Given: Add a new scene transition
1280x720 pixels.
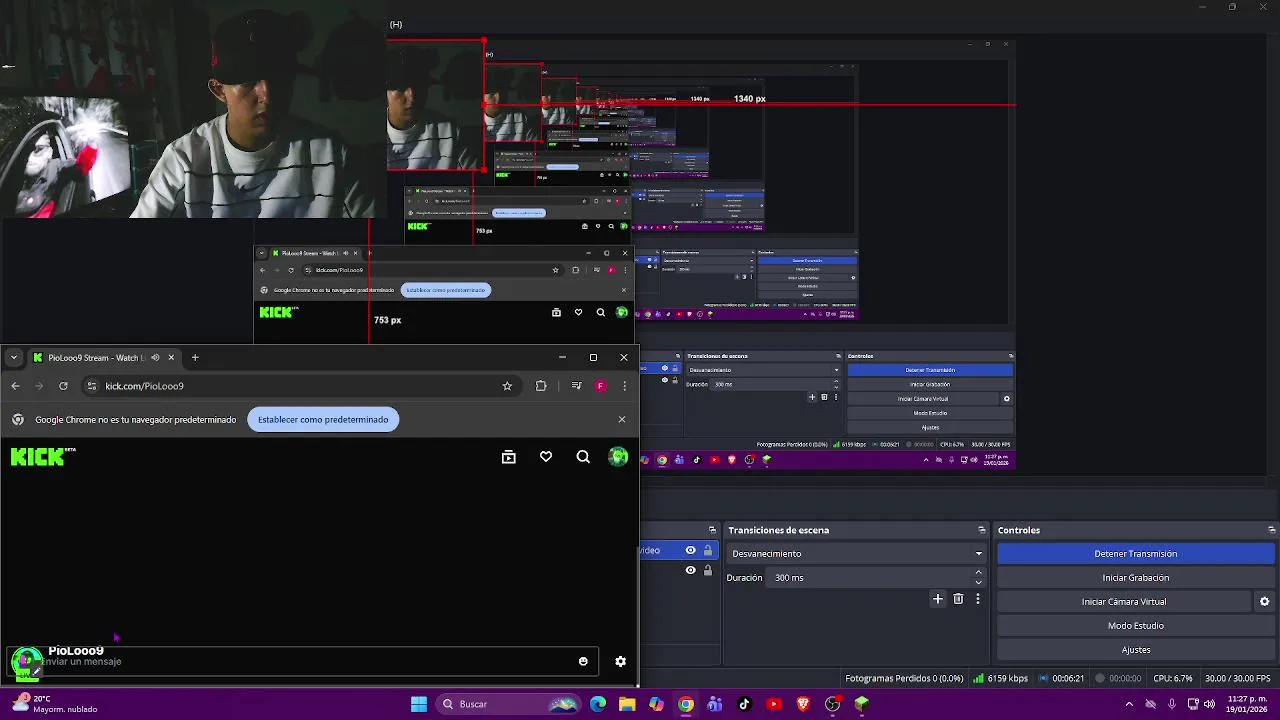Looking at the screenshot, I should coord(938,599).
